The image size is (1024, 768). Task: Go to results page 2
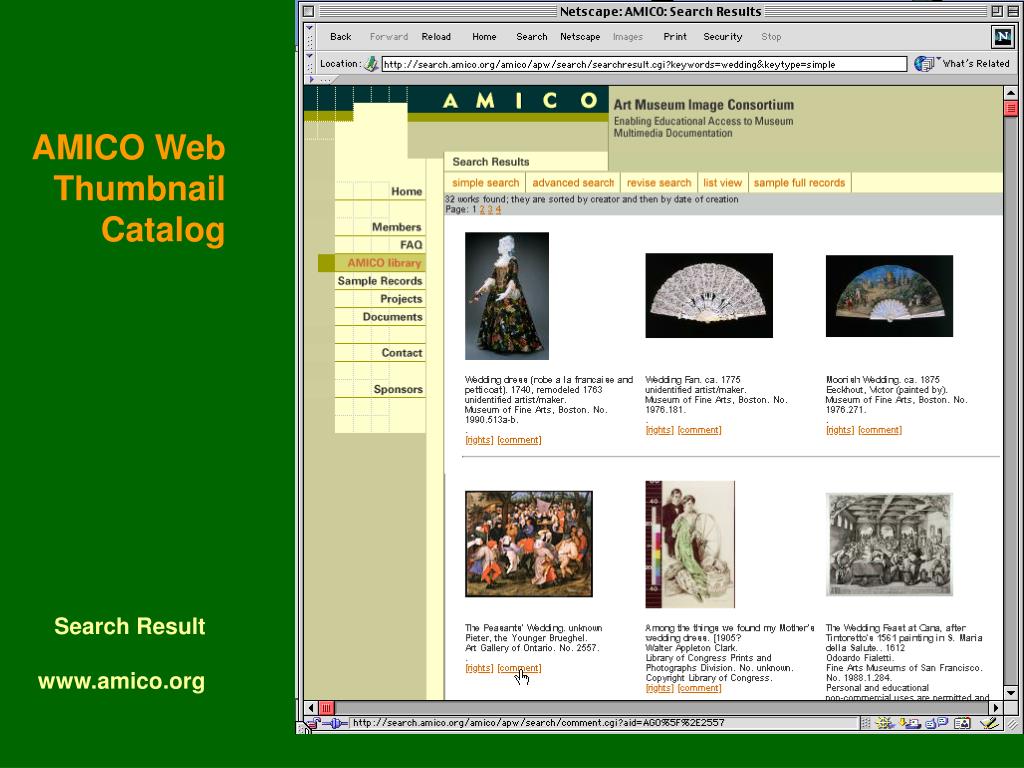pyautogui.click(x=482, y=210)
